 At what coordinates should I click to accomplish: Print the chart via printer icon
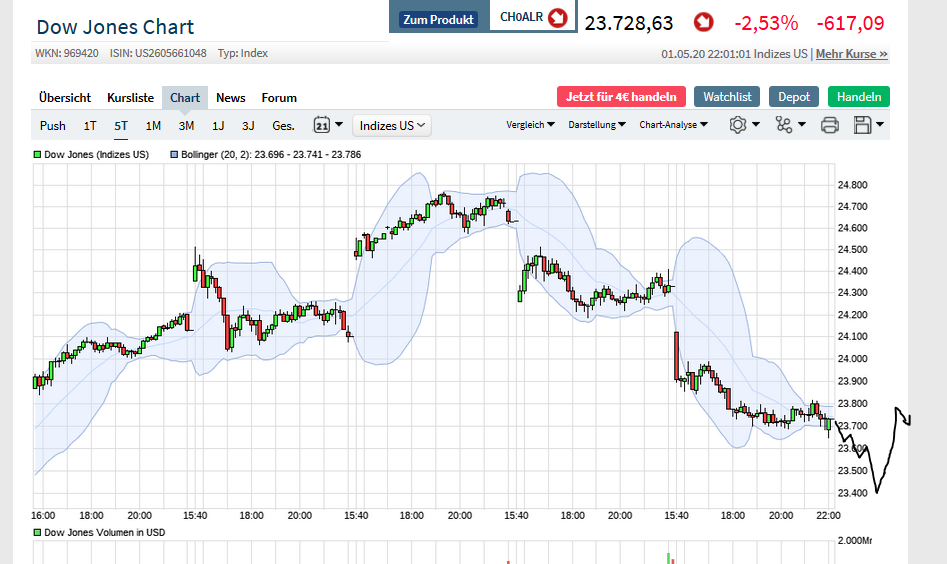[829, 125]
